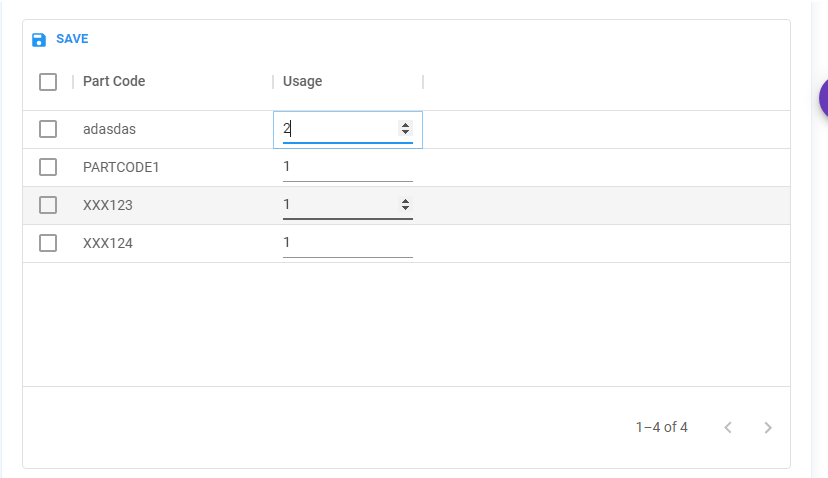828x478 pixels.
Task: Tick the XXX123 row checkbox
Action: pos(48,205)
